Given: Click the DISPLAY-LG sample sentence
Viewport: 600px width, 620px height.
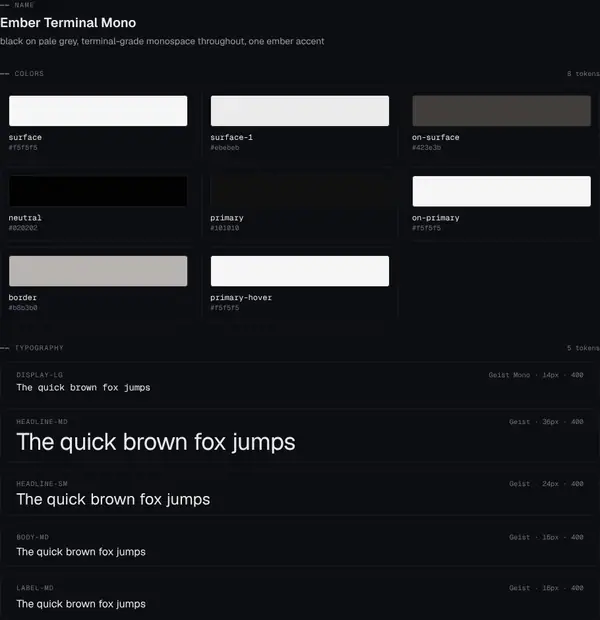Looking at the screenshot, I should [83, 388].
